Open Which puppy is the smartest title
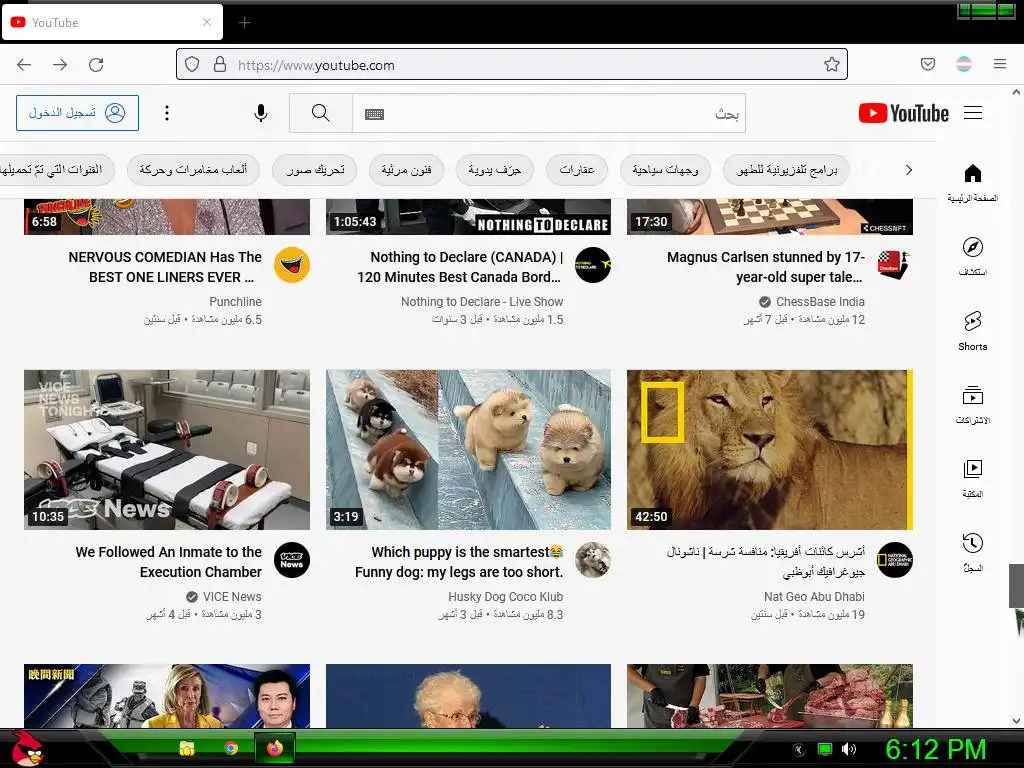 (x=459, y=562)
